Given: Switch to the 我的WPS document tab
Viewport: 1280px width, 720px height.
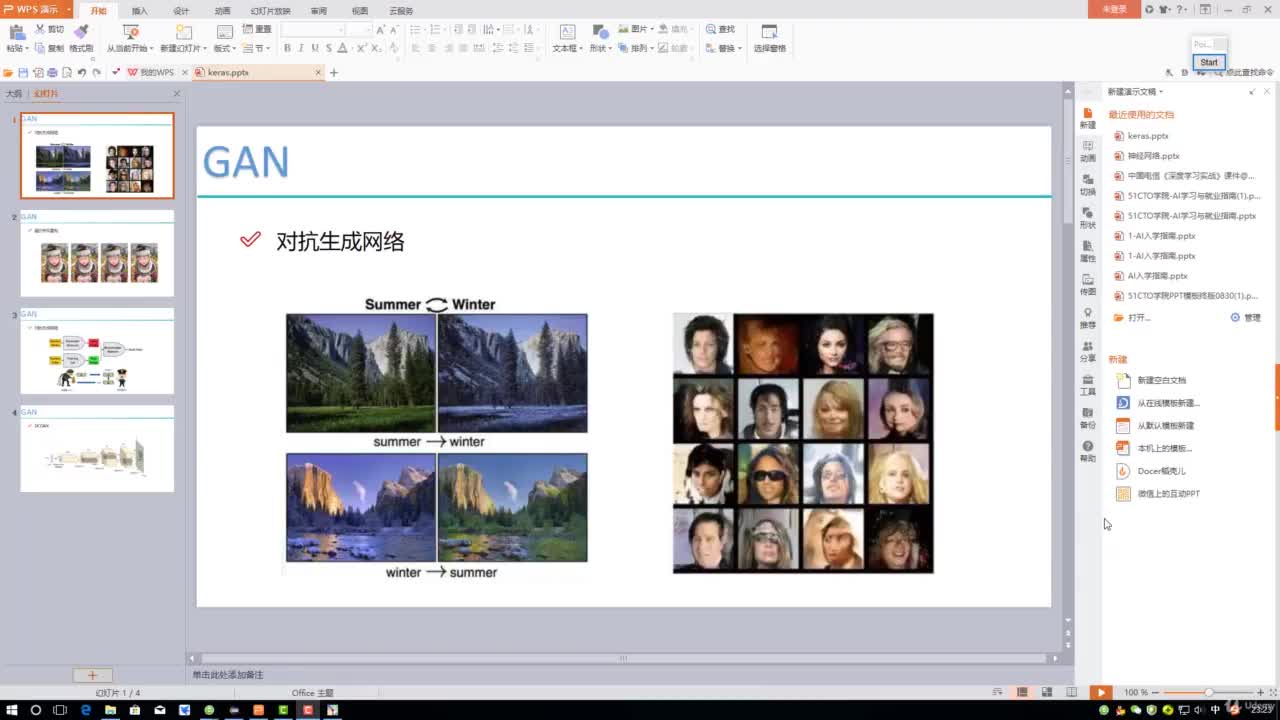Looking at the screenshot, I should click(150, 72).
